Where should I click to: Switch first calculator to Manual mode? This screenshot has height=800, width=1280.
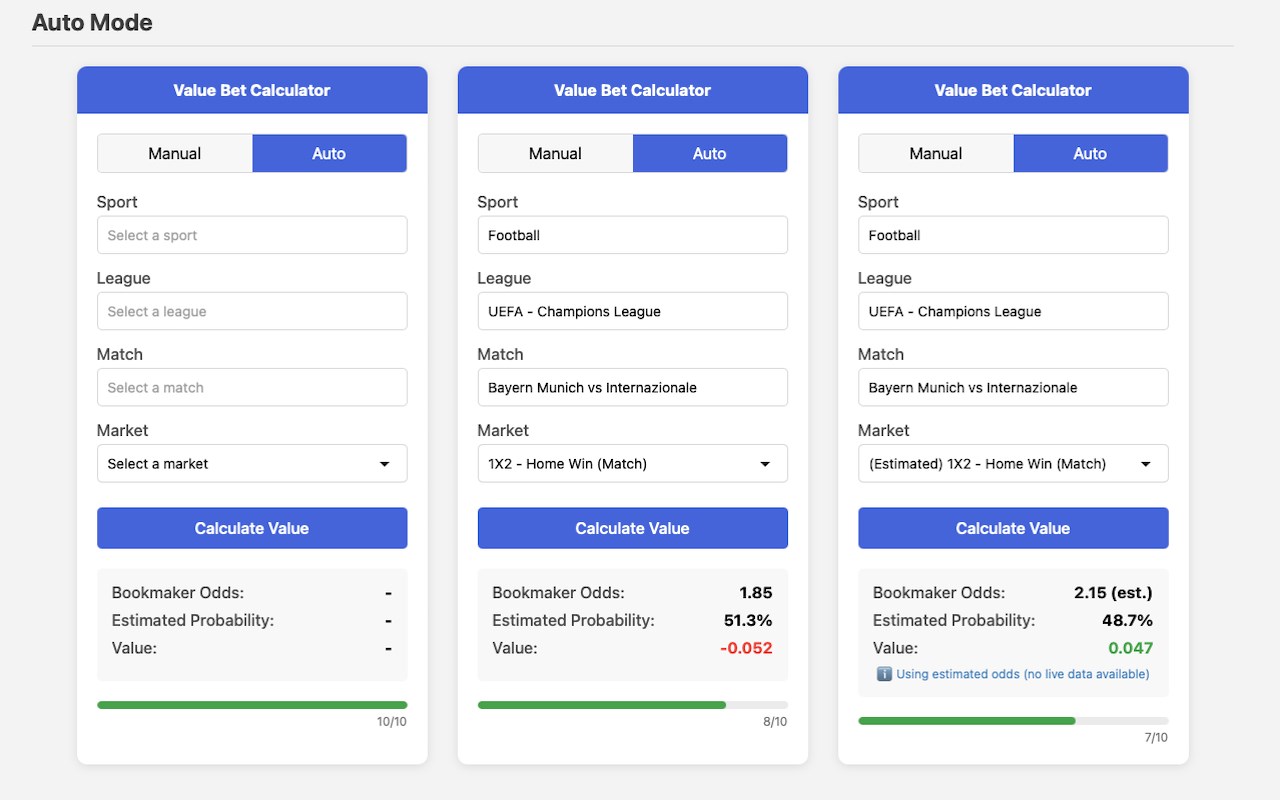click(x=175, y=153)
